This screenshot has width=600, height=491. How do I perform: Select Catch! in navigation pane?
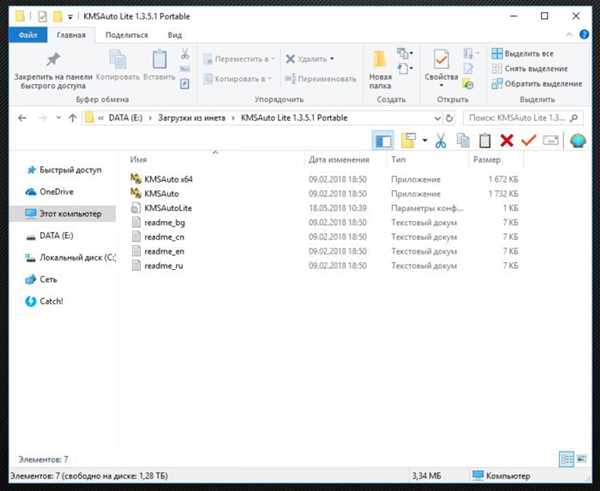pyautogui.click(x=44, y=301)
